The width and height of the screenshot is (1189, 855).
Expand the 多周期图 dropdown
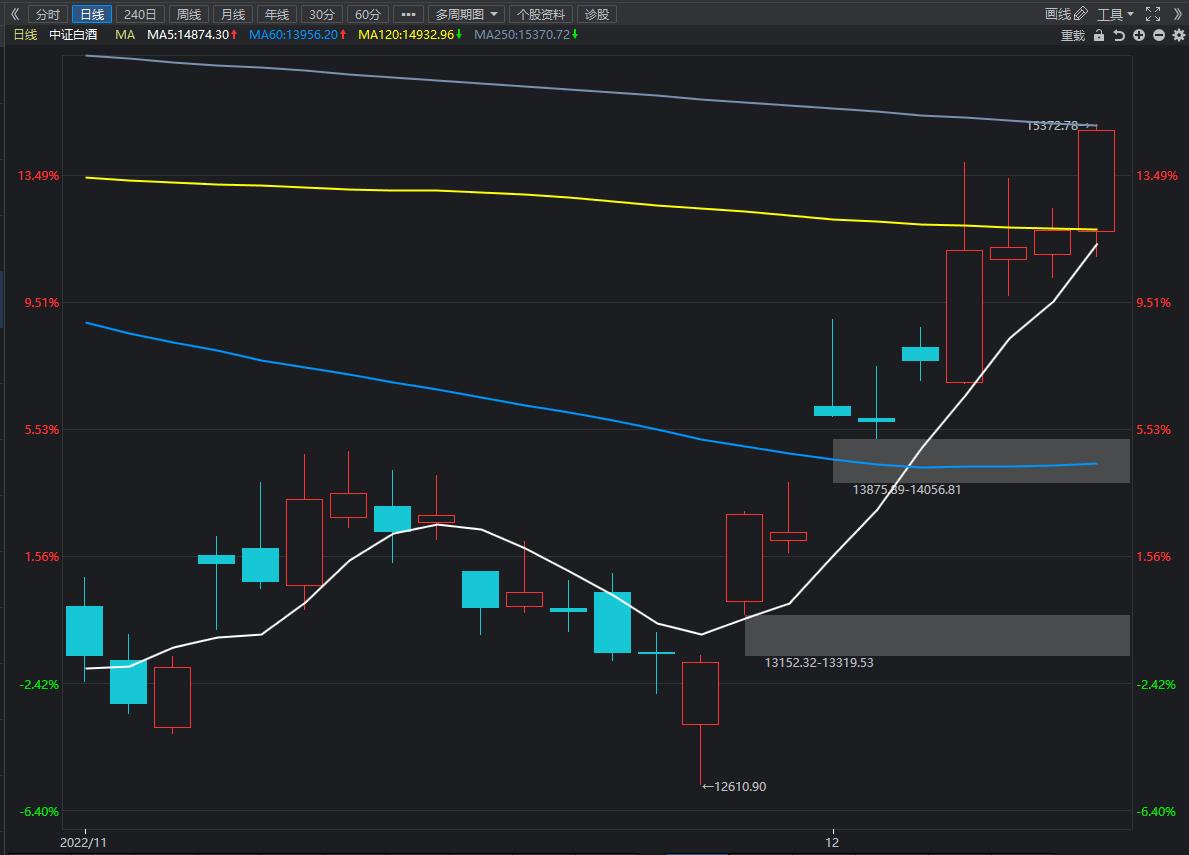click(466, 14)
